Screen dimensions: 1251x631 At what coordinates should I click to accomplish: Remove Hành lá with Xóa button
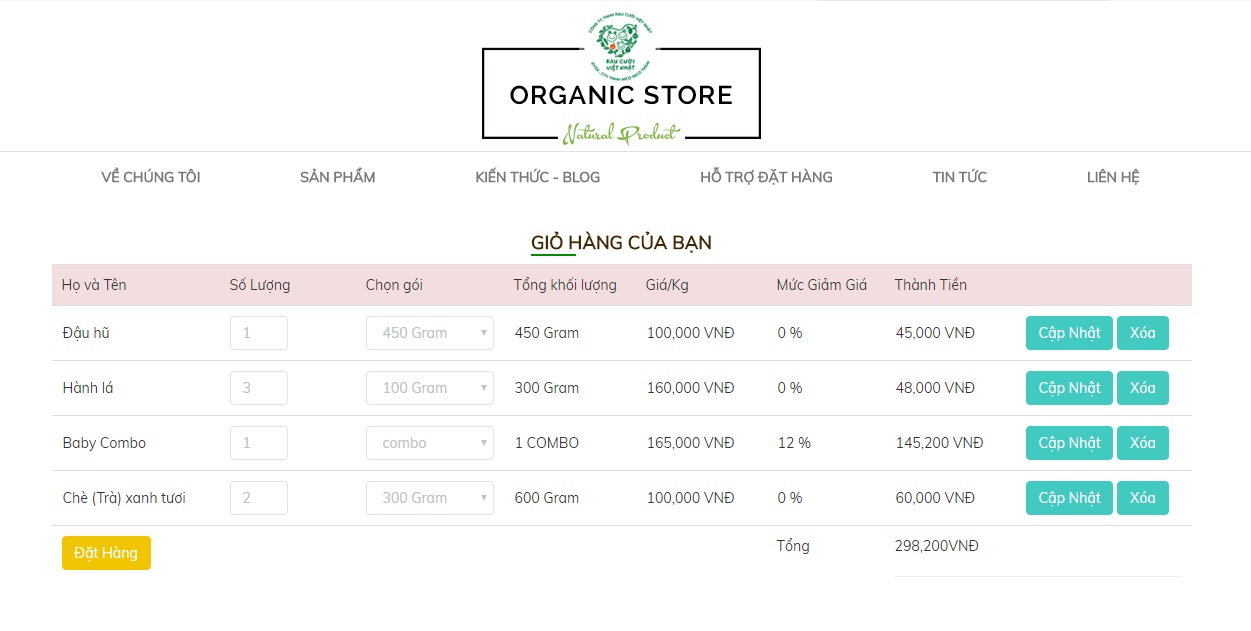(x=1142, y=388)
